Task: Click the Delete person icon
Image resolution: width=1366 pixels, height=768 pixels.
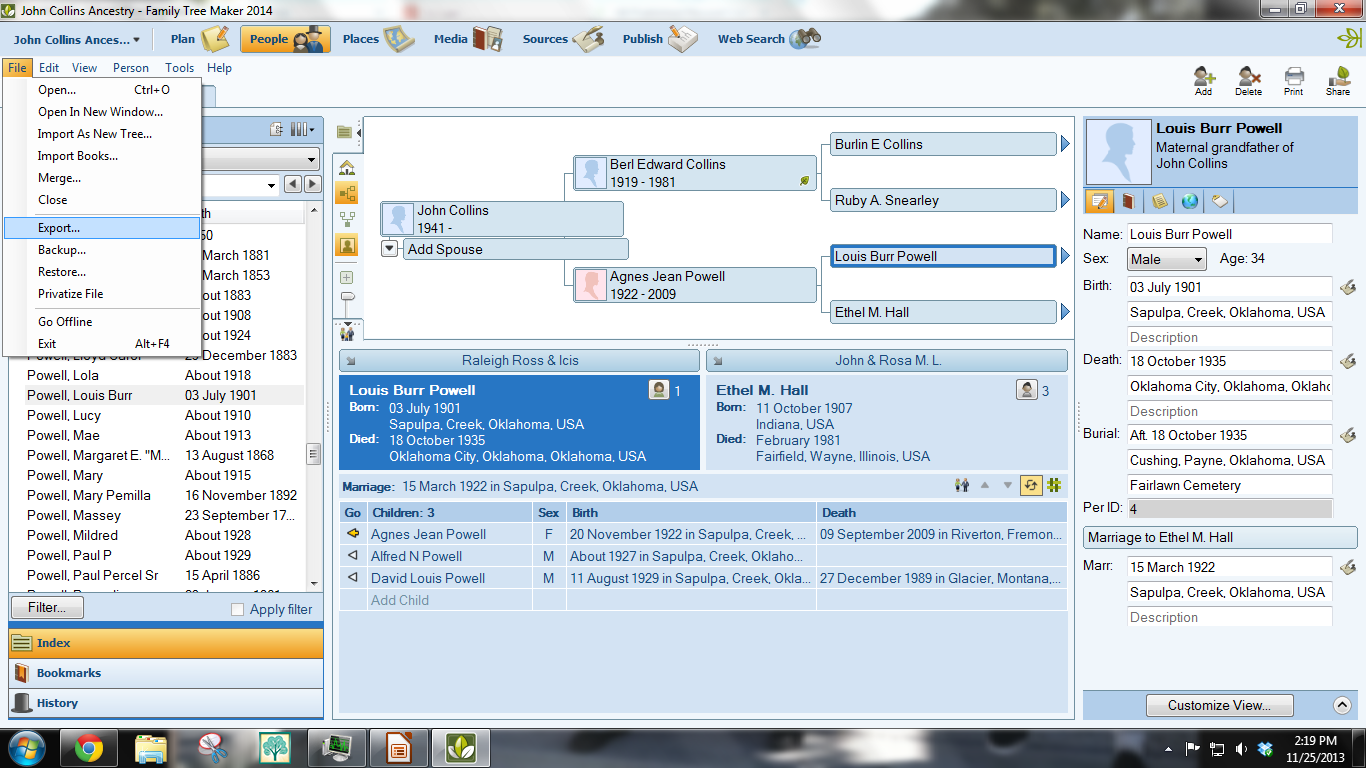Action: (x=1249, y=80)
